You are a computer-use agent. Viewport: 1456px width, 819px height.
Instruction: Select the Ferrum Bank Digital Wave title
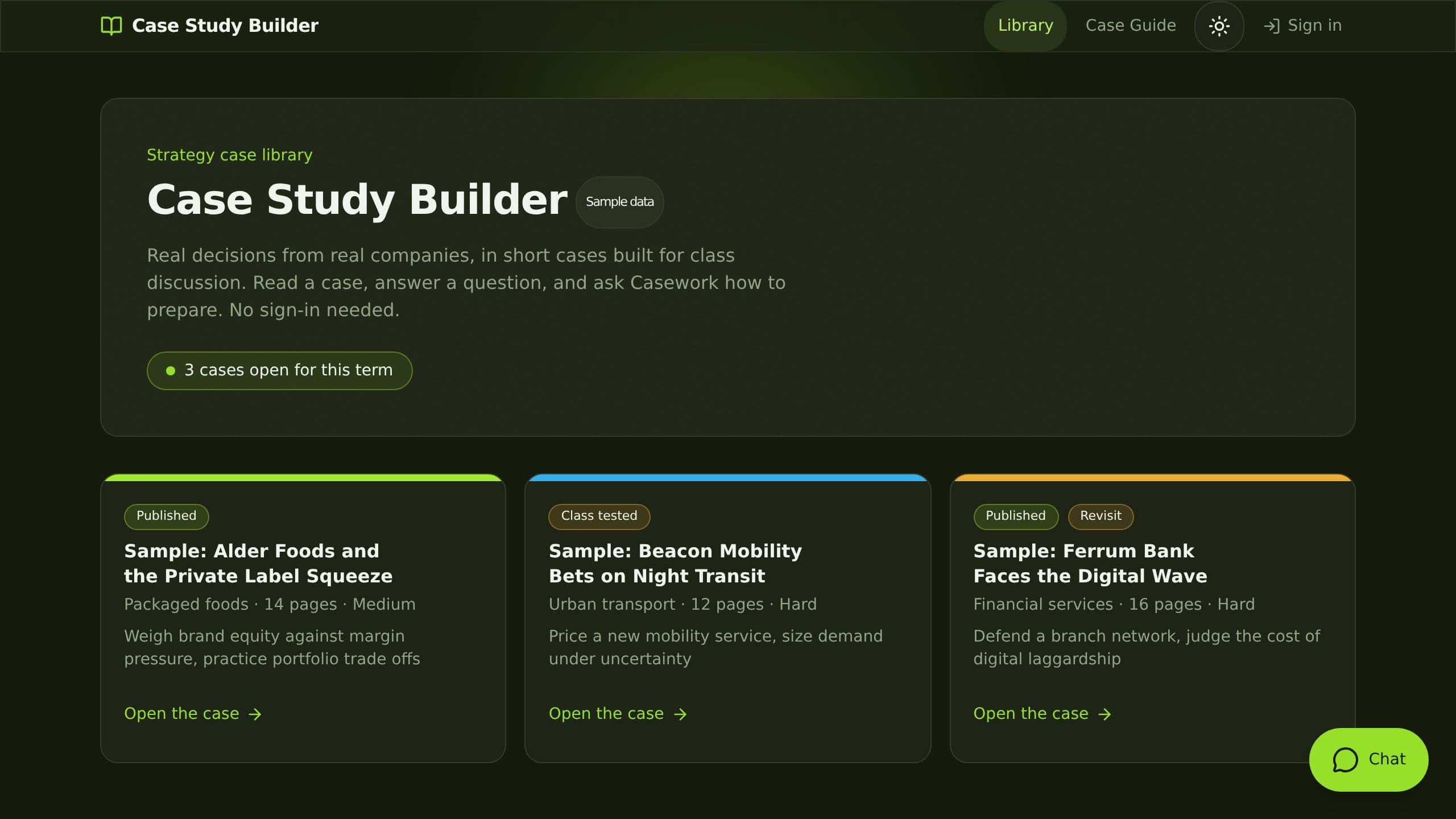(1090, 564)
